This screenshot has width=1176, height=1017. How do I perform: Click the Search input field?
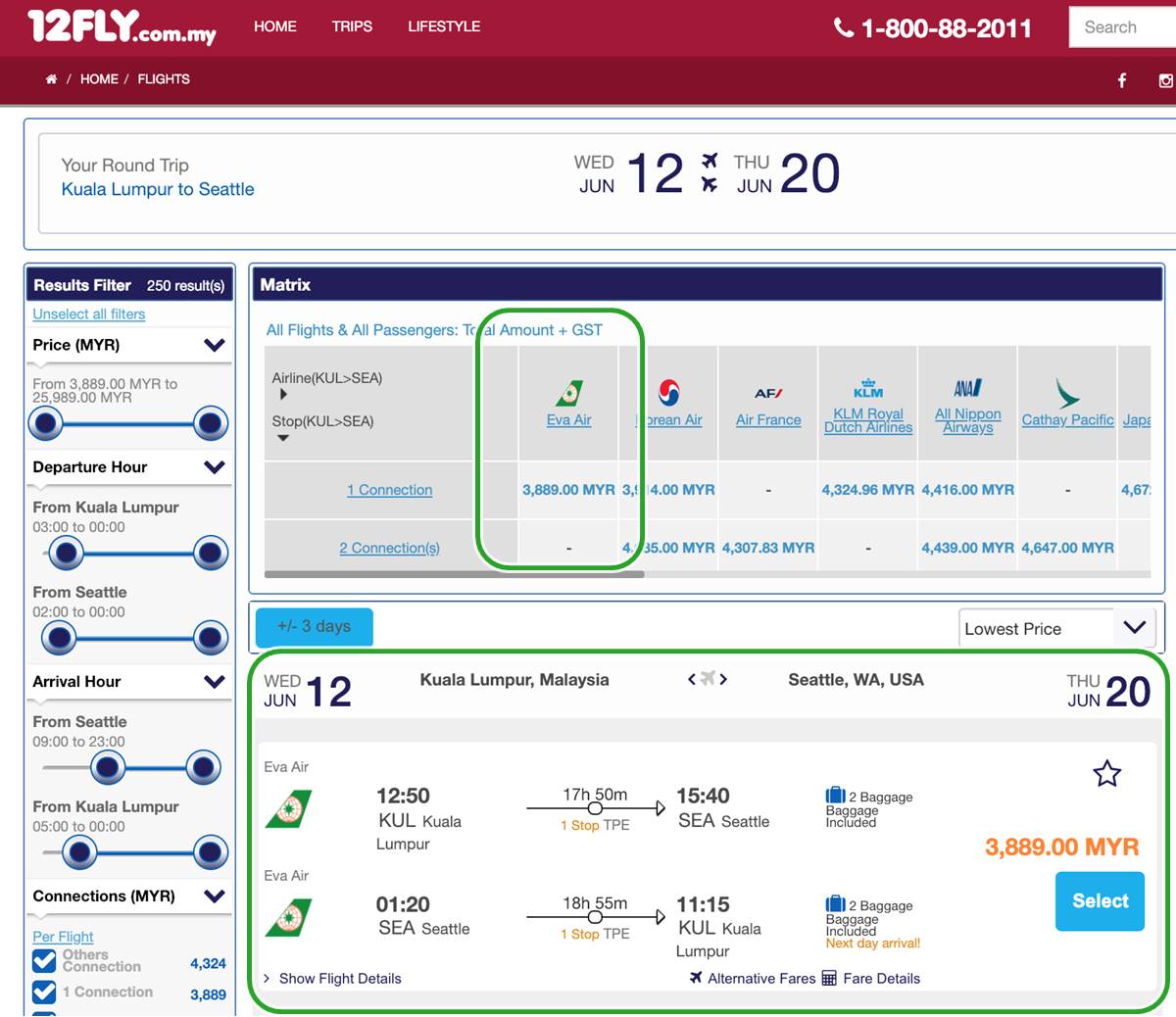[x=1122, y=27]
